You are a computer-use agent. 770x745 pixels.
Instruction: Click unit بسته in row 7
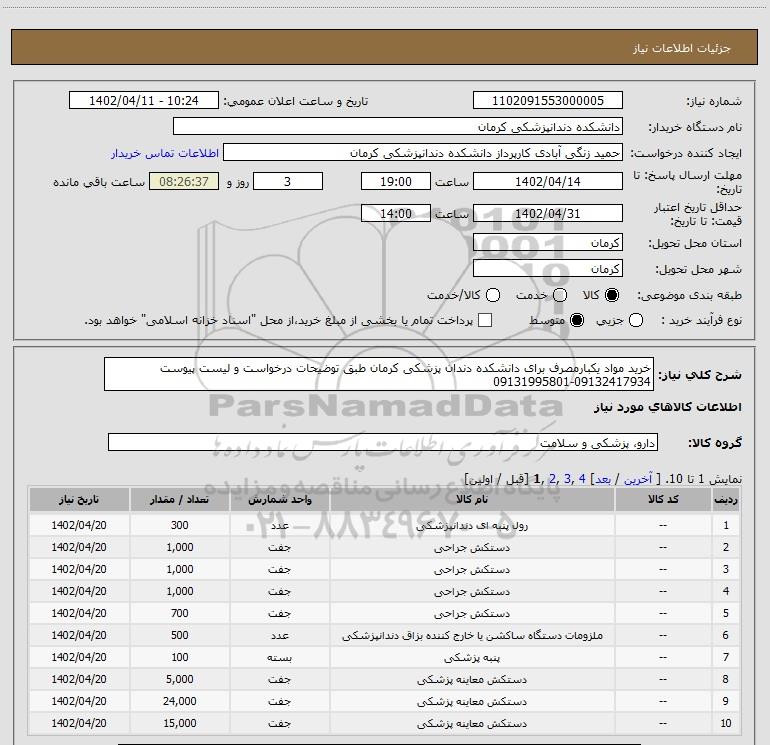pos(279,658)
